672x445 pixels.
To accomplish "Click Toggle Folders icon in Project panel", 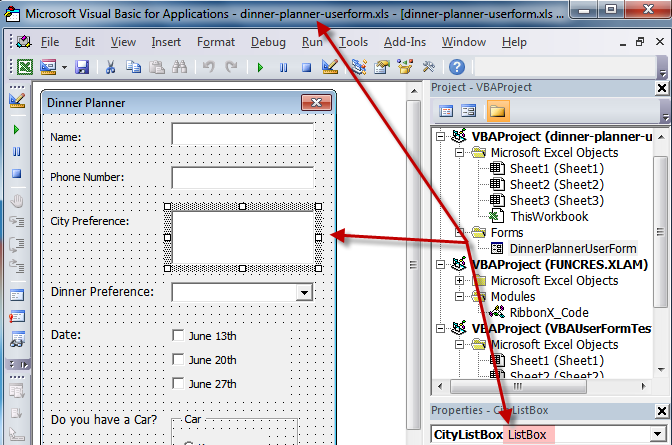I will tap(497, 110).
